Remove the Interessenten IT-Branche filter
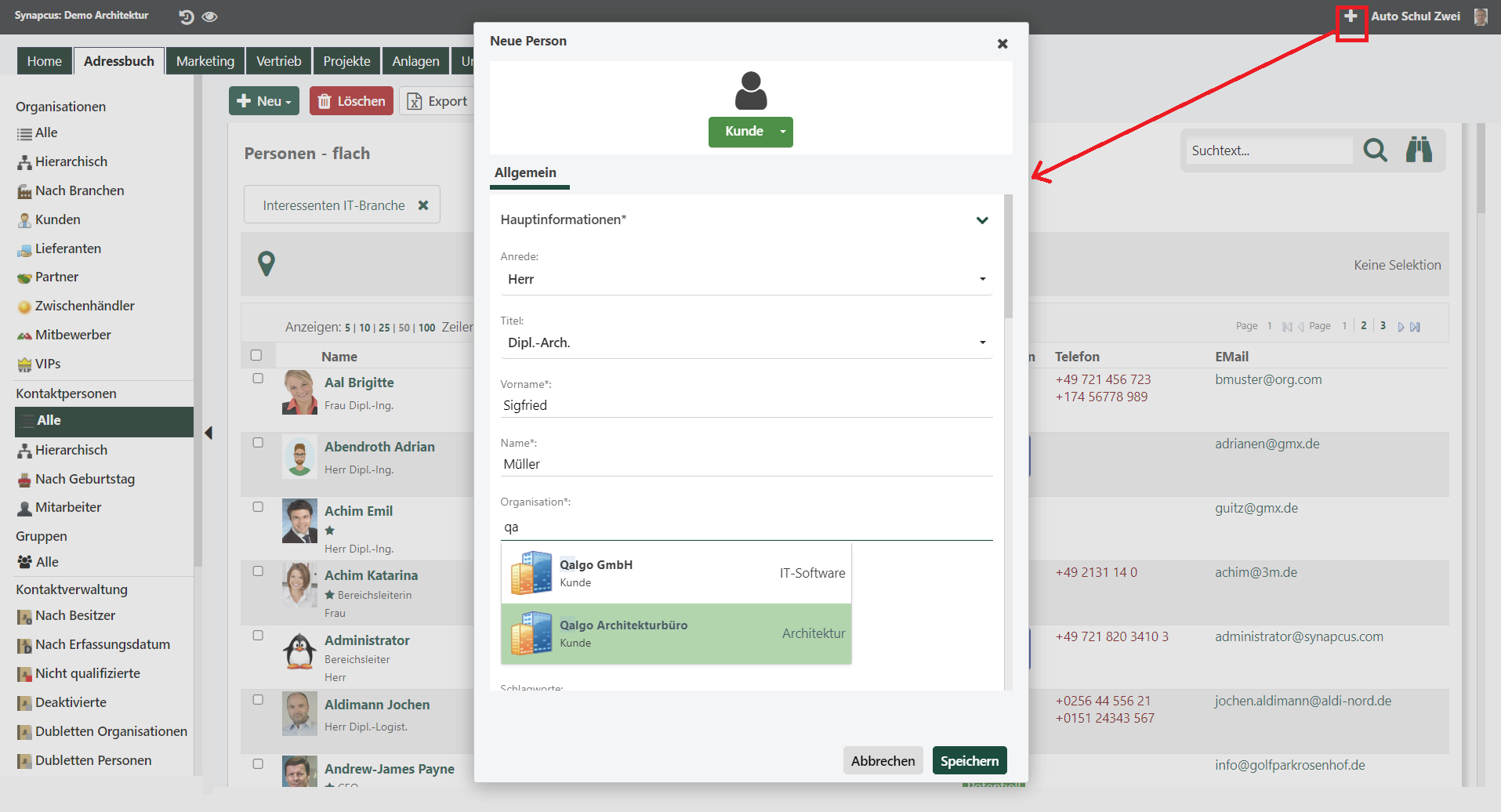 click(x=423, y=205)
